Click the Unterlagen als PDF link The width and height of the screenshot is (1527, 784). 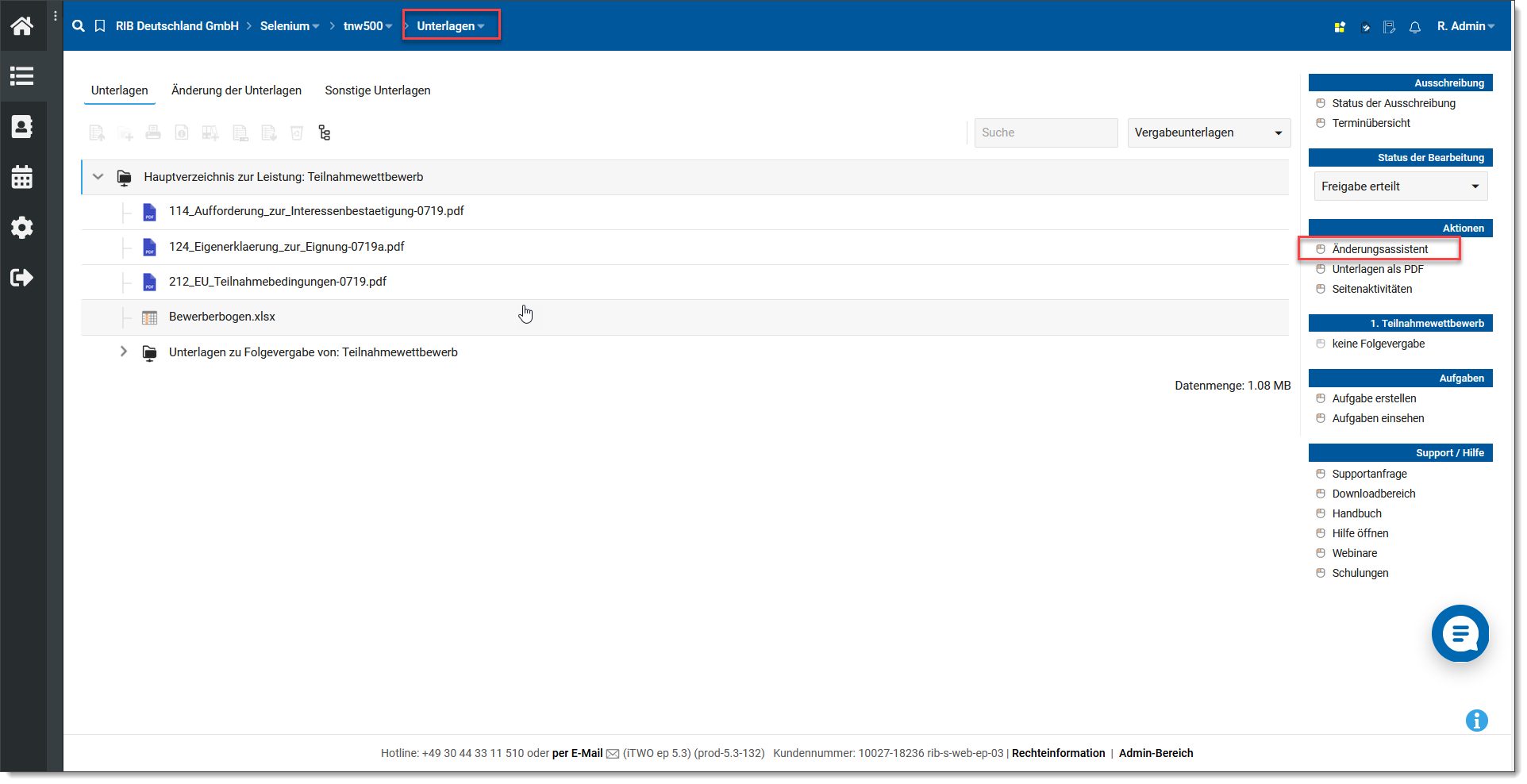point(1377,269)
